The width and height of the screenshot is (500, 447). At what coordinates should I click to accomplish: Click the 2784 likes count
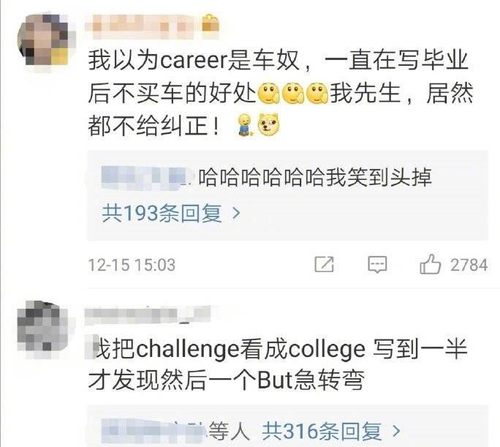click(469, 265)
